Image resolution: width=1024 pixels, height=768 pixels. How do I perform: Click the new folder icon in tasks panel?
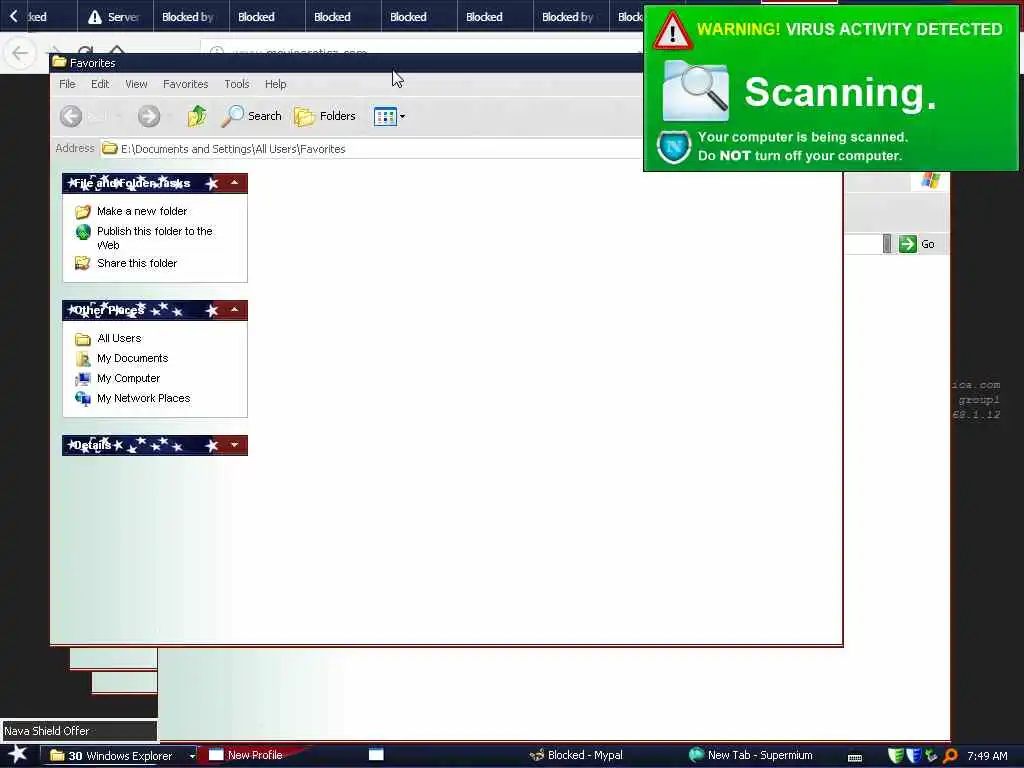pyautogui.click(x=83, y=212)
